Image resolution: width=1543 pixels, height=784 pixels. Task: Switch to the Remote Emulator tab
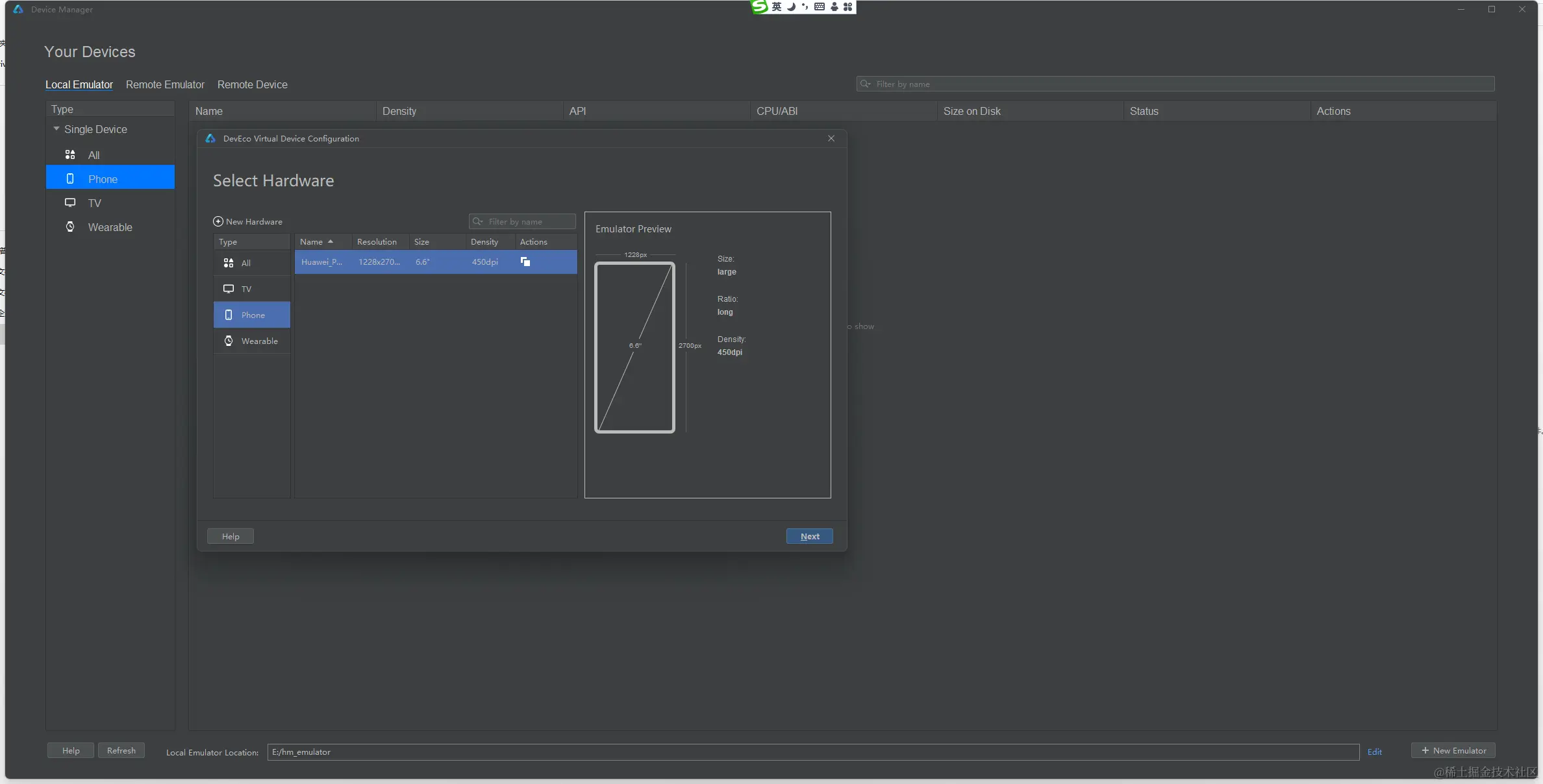pyautogui.click(x=165, y=85)
